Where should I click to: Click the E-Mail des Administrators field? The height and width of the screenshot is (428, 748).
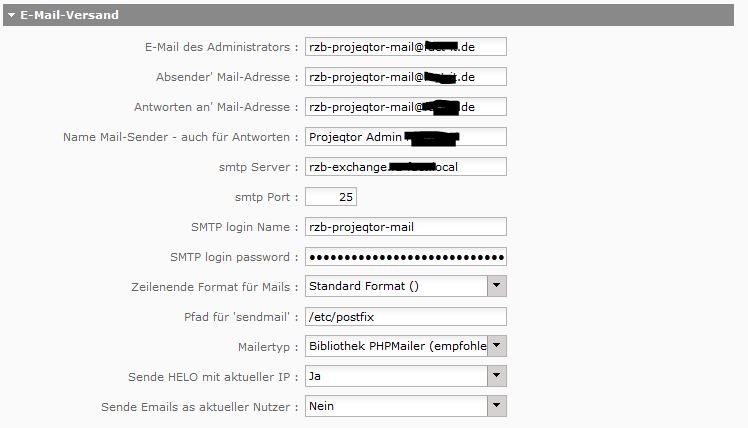[x=405, y=47]
